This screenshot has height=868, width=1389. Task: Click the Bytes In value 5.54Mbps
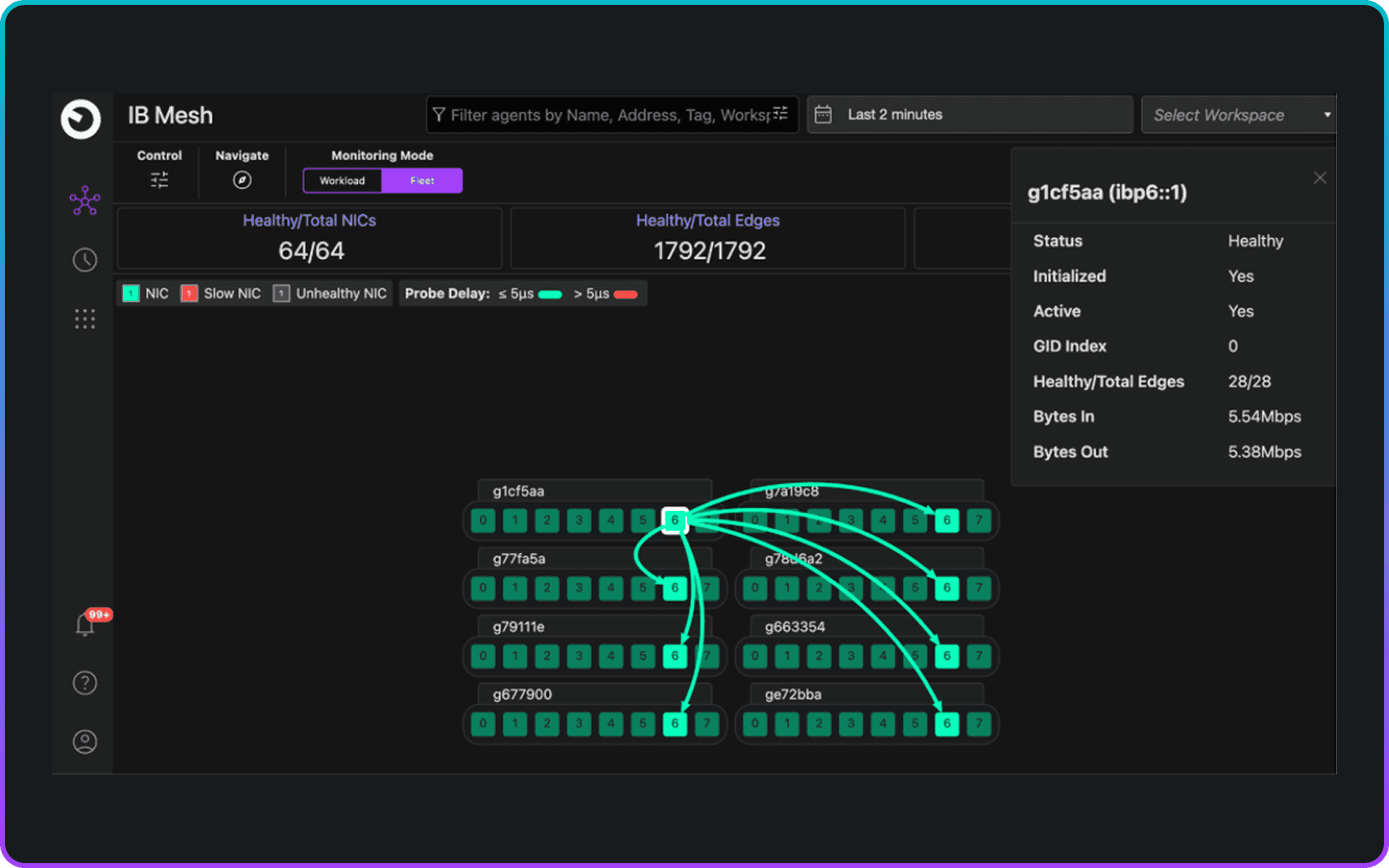pyautogui.click(x=1264, y=417)
